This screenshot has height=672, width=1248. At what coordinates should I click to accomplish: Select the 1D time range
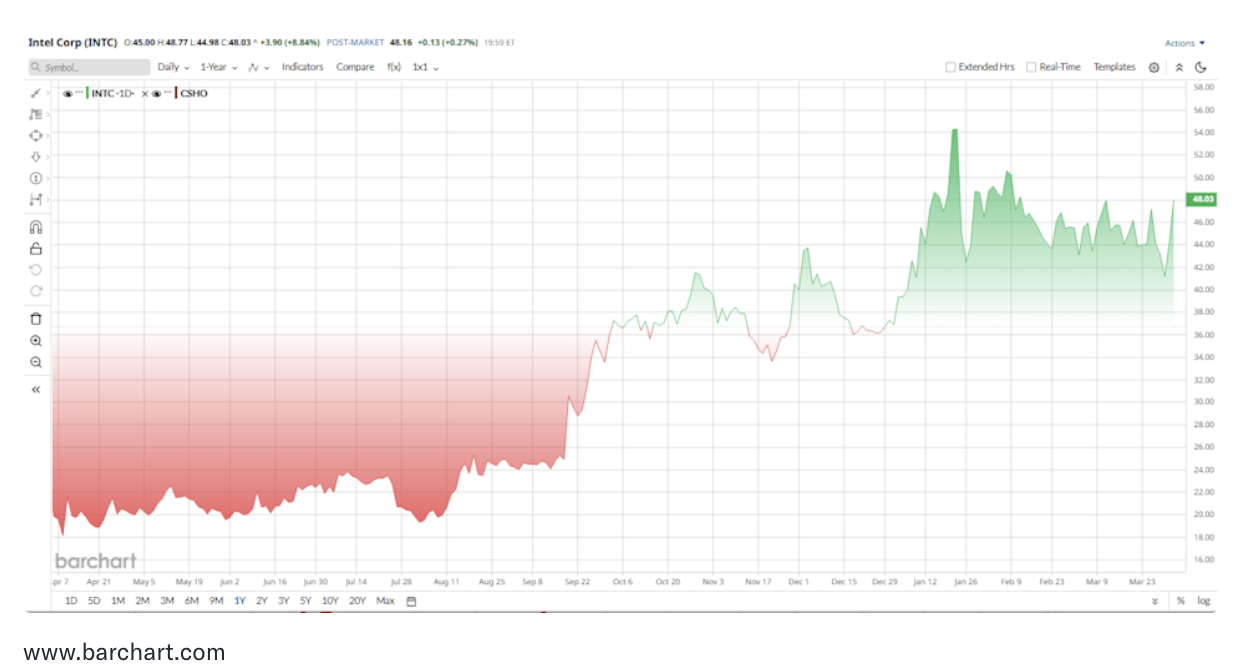[70, 601]
